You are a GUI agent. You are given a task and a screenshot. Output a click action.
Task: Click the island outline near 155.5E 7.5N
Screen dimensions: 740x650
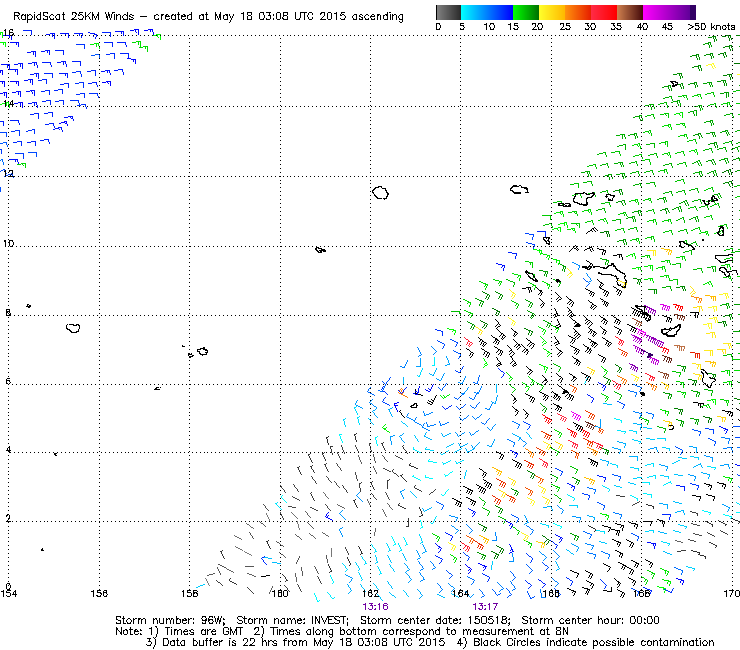point(73,328)
